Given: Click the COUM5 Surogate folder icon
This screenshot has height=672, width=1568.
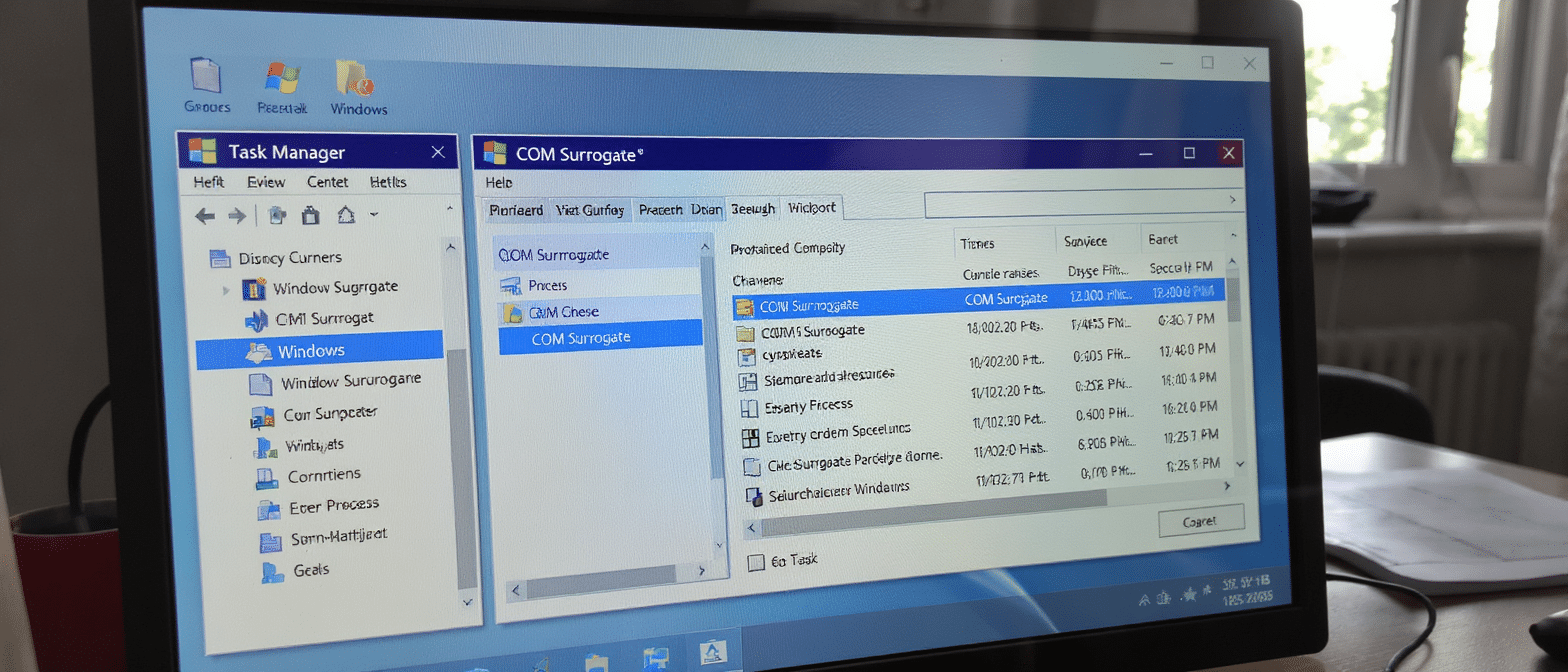Looking at the screenshot, I should tap(745, 333).
